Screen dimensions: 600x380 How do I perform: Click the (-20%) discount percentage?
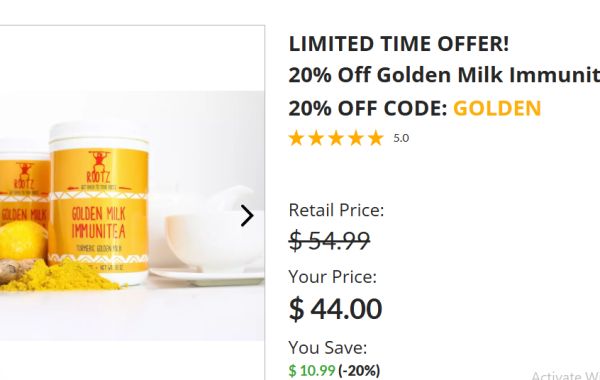[x=359, y=370]
